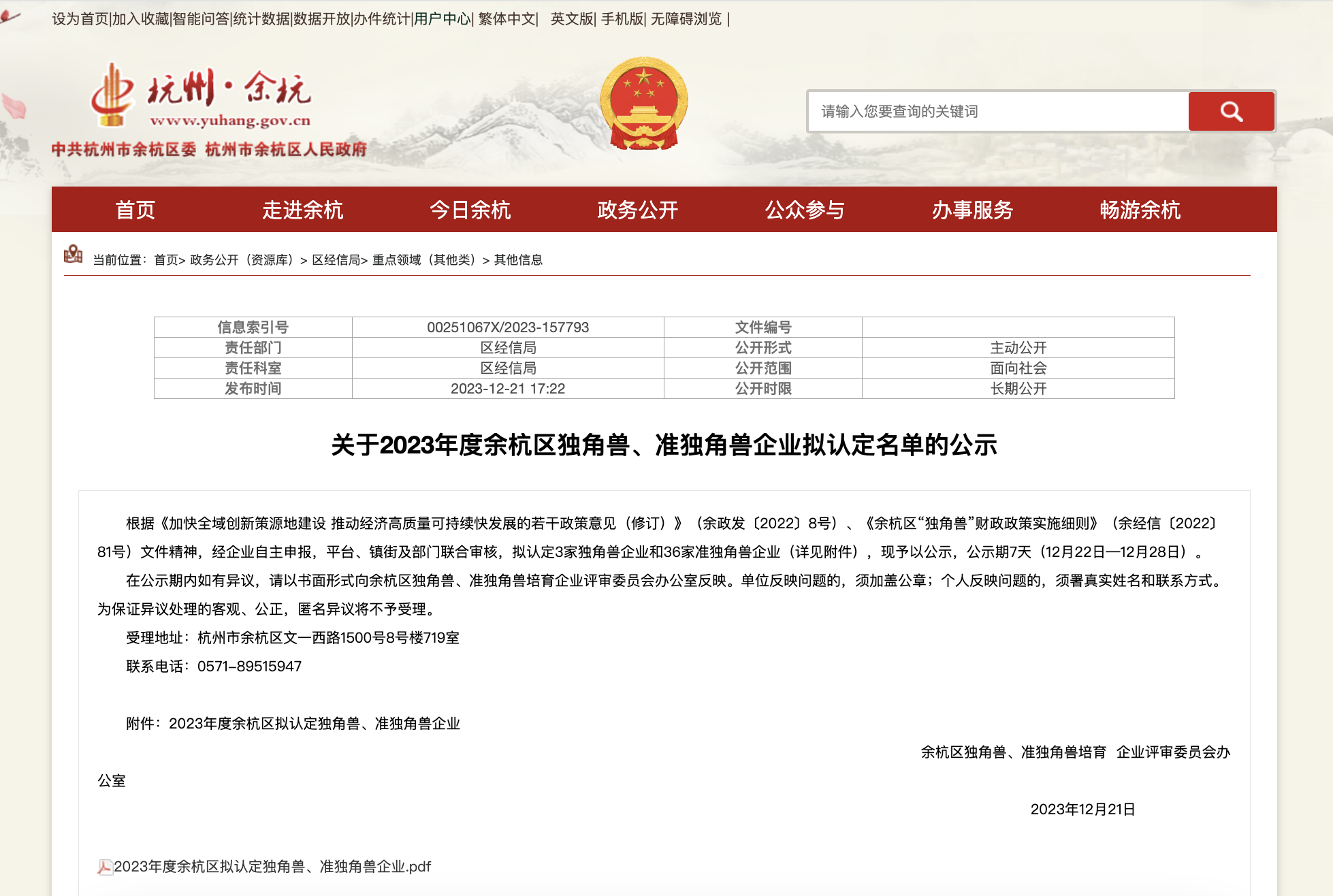Open the 走进余杭 navigation tab
The height and width of the screenshot is (896, 1333).
(x=303, y=210)
